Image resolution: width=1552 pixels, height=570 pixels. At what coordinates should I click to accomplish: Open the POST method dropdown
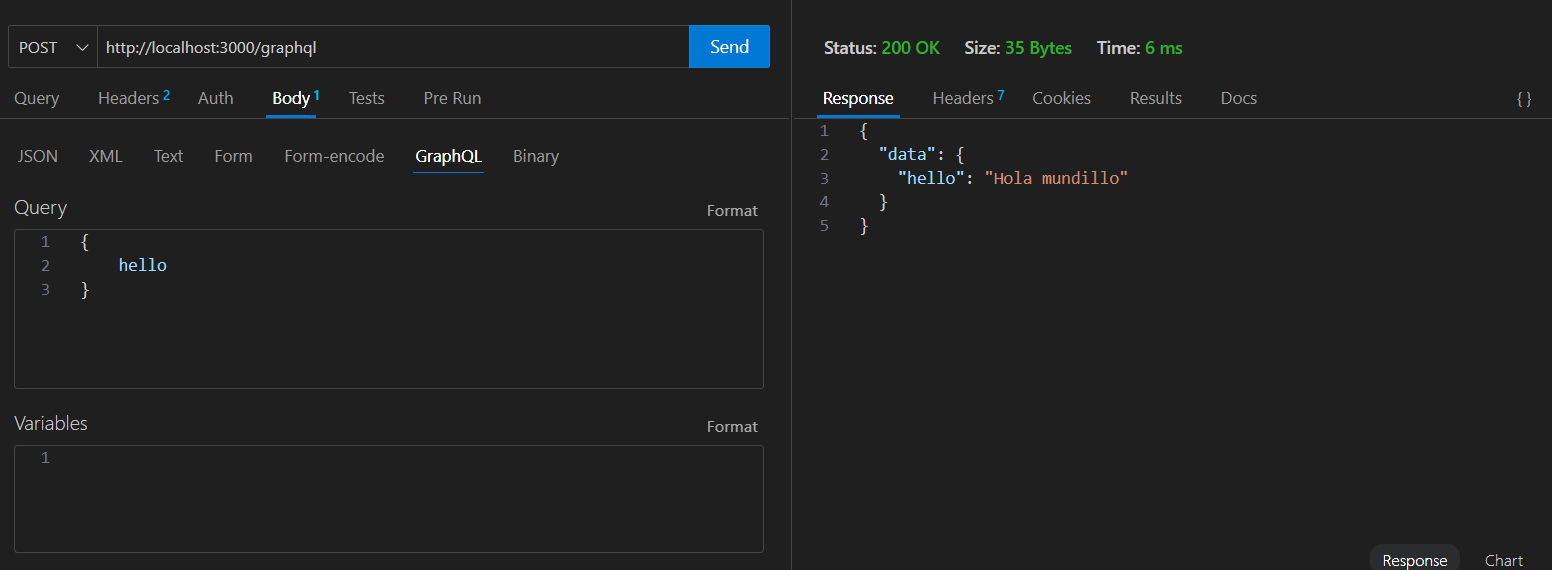click(53, 47)
